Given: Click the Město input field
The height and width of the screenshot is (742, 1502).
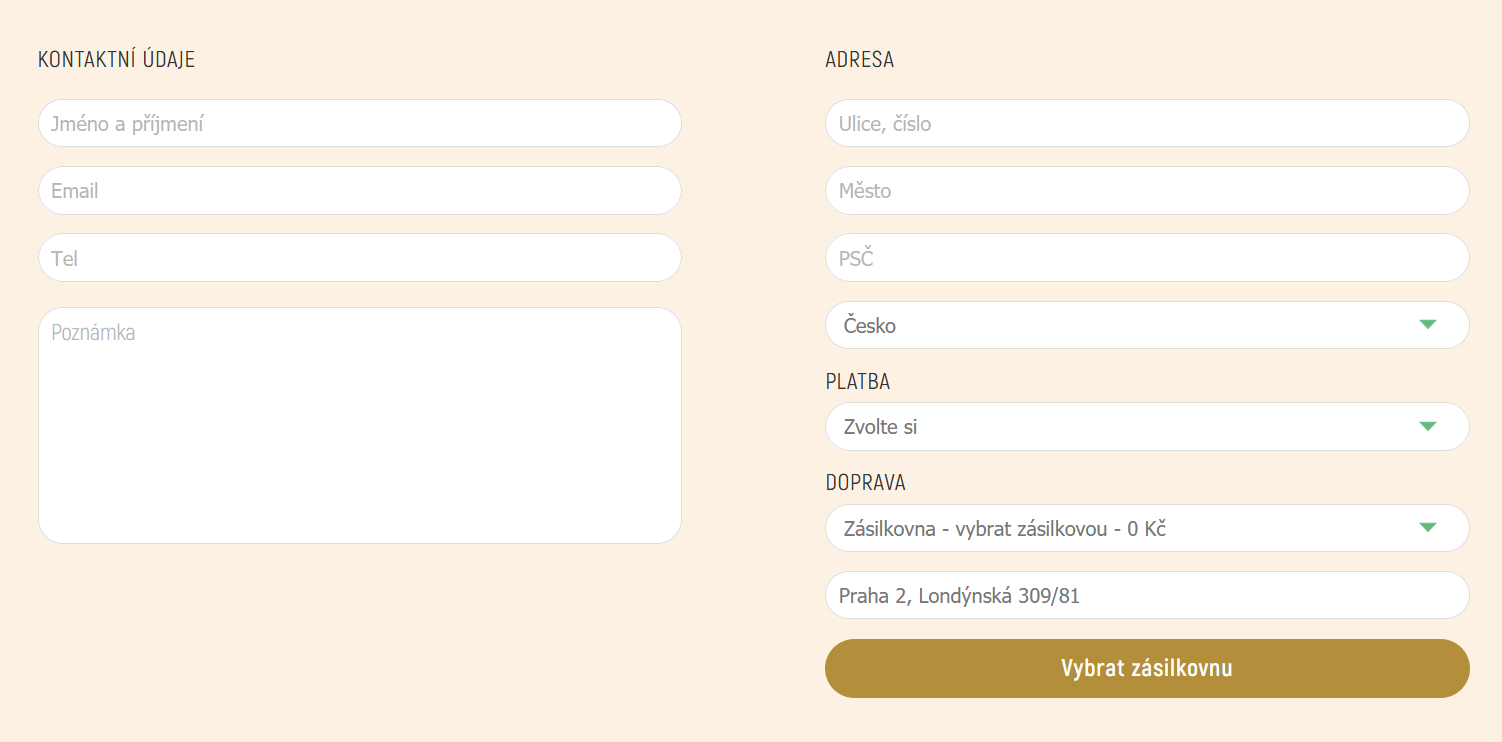Looking at the screenshot, I should (1147, 190).
